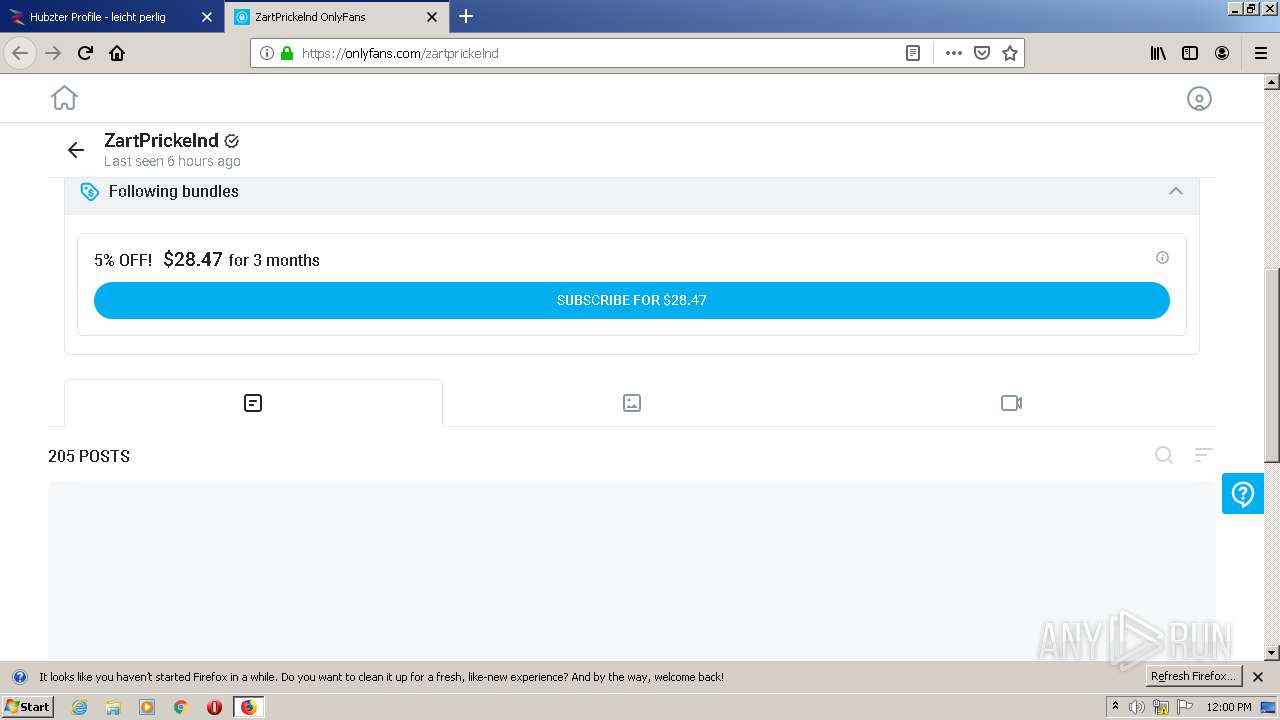Save page to Pocket
Viewport: 1280px width, 720px height.
pyautogui.click(x=982, y=53)
